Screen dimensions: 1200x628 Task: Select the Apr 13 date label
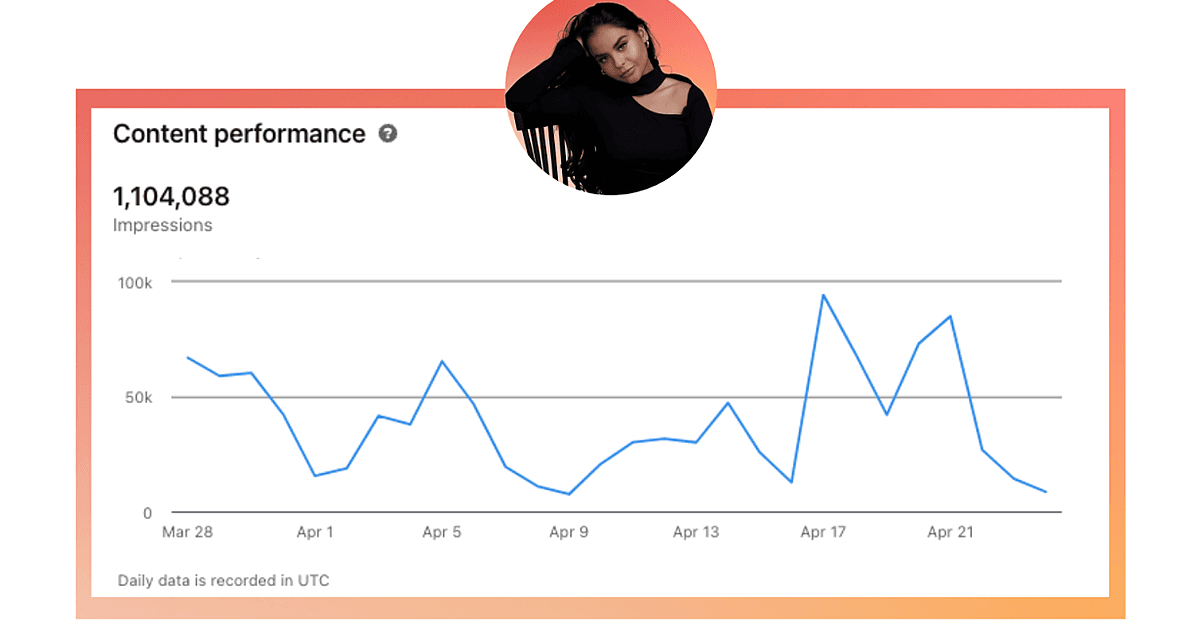(x=696, y=532)
